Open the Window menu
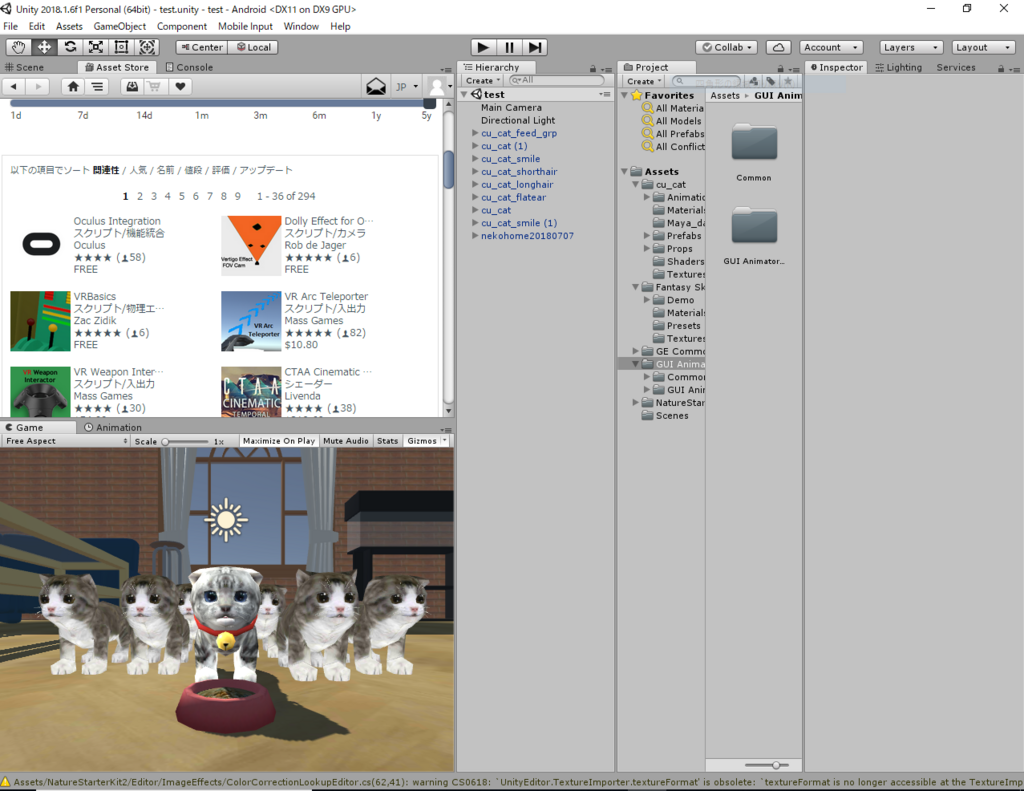This screenshot has height=791, width=1024. 301,26
